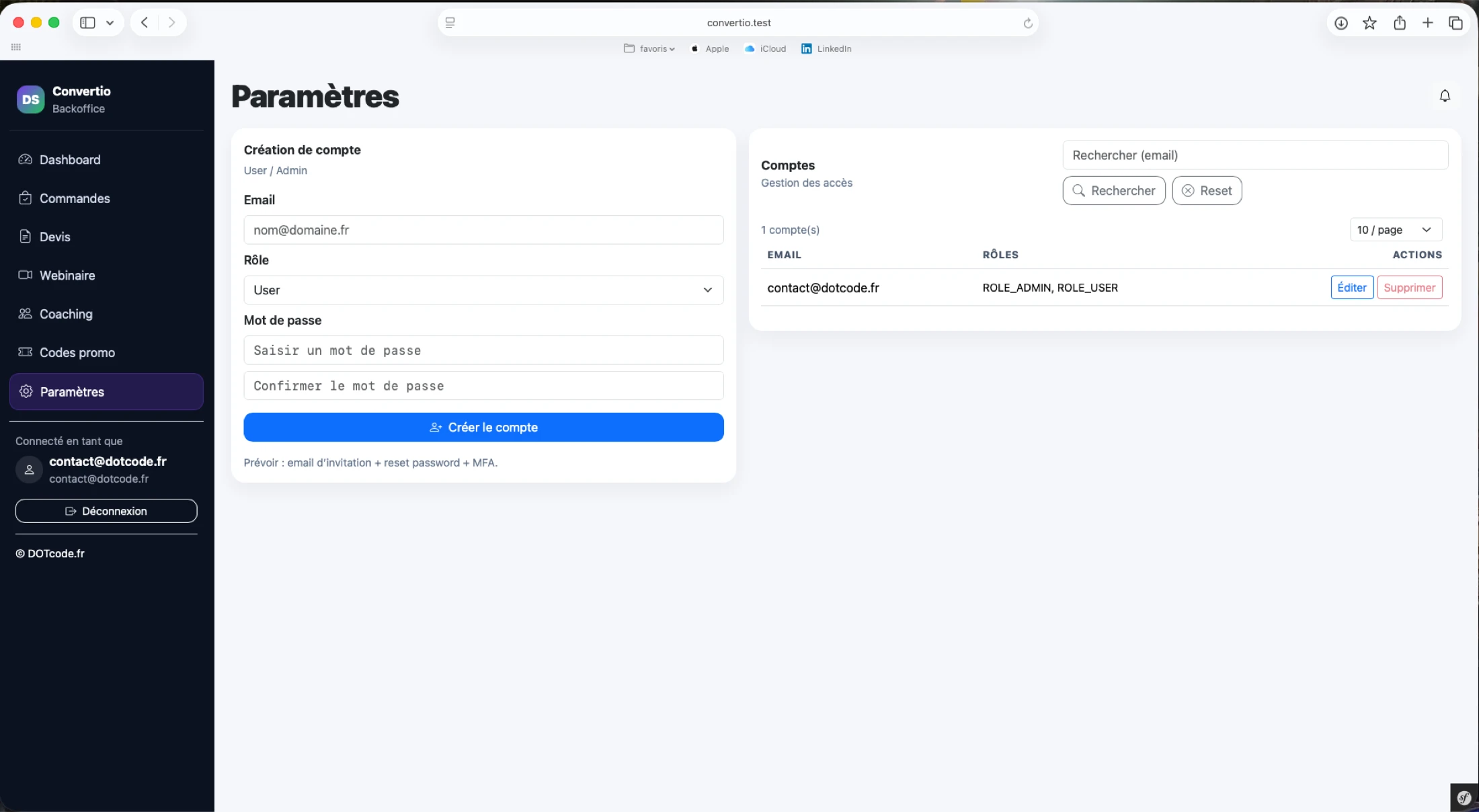Click the Déconnexion button
1479x812 pixels.
[106, 511]
